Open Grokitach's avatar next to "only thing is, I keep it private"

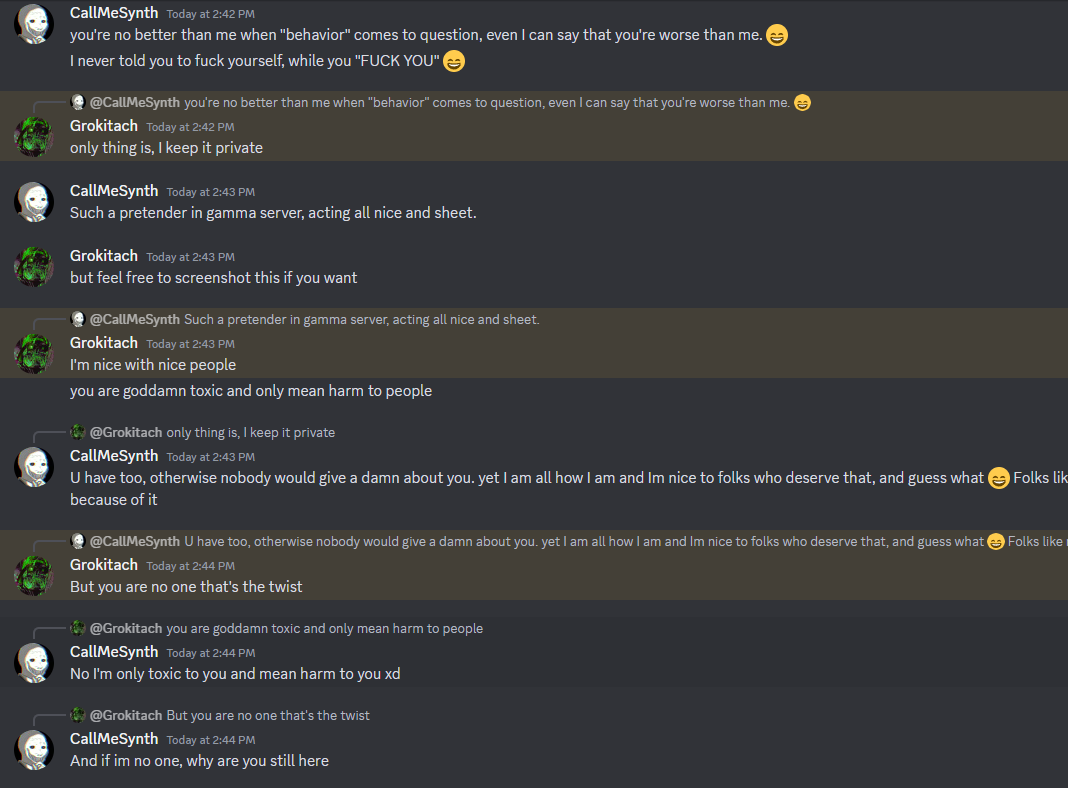click(x=33, y=136)
